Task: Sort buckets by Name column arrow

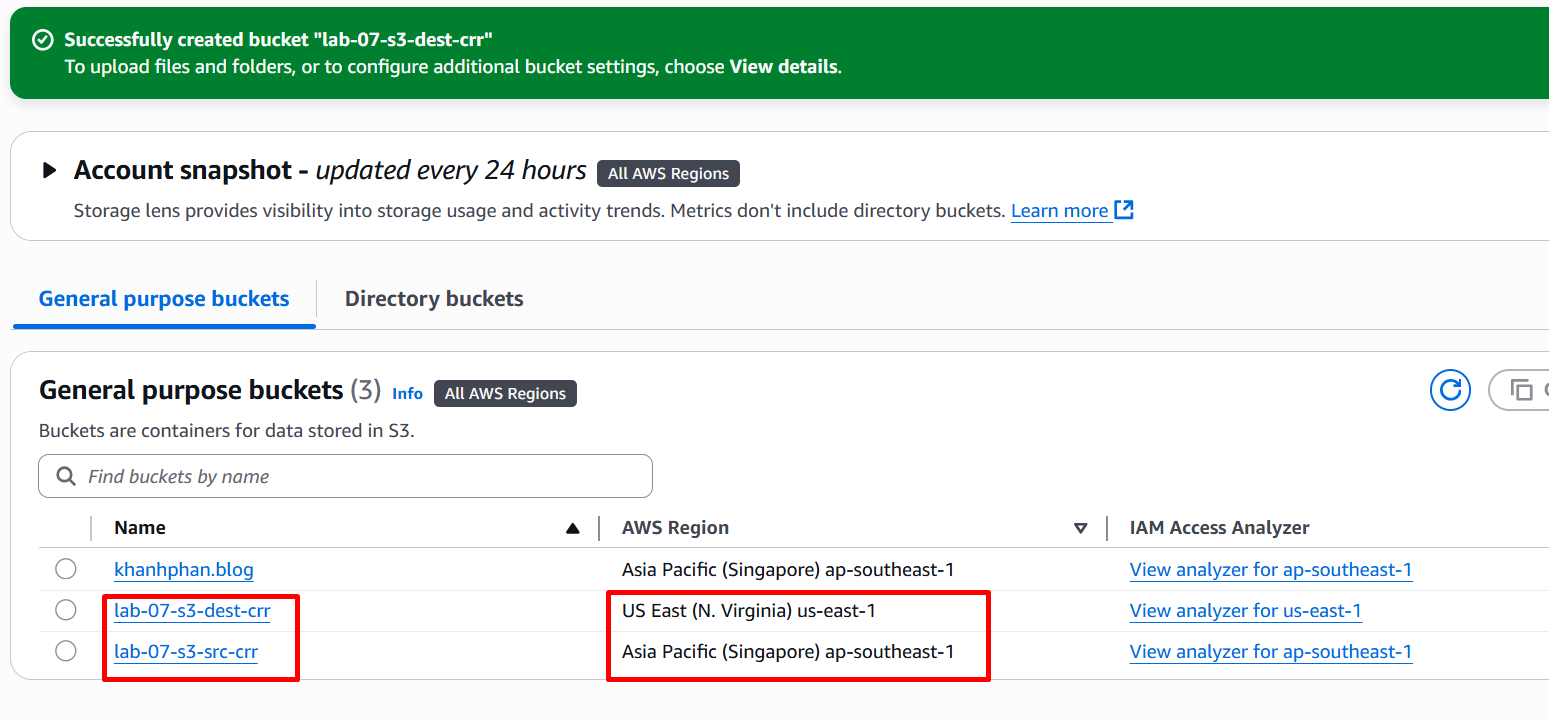Action: click(572, 528)
